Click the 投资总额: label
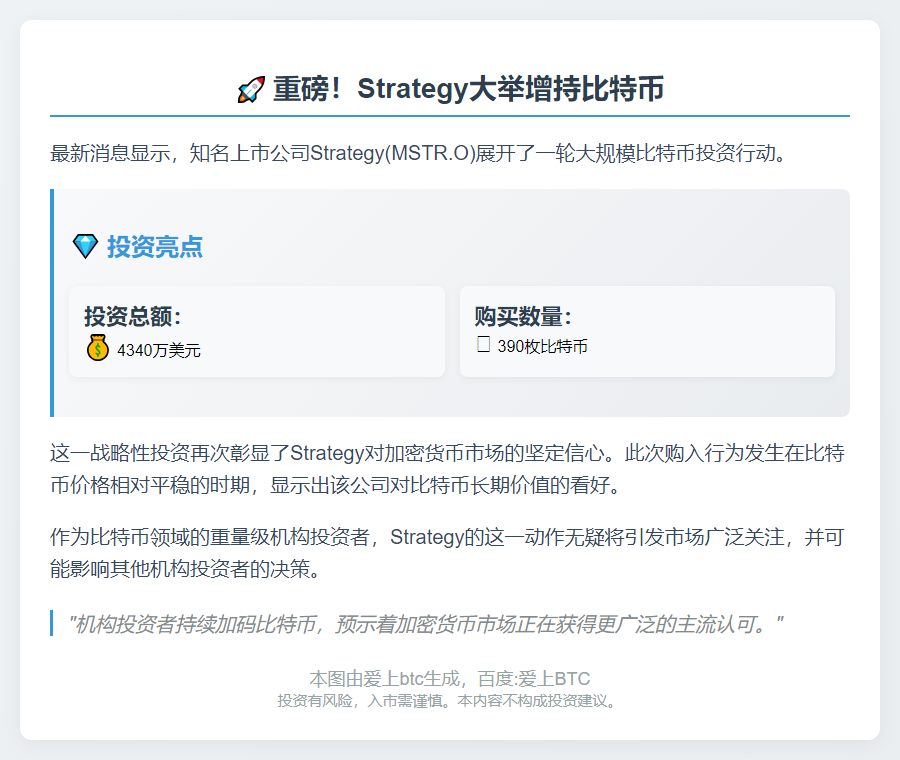900x760 pixels. (x=133, y=317)
